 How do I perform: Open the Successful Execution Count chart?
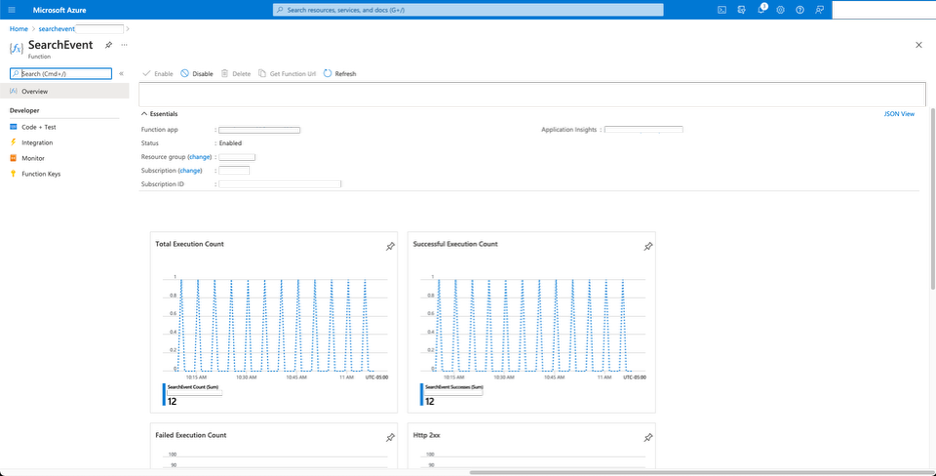[532, 322]
